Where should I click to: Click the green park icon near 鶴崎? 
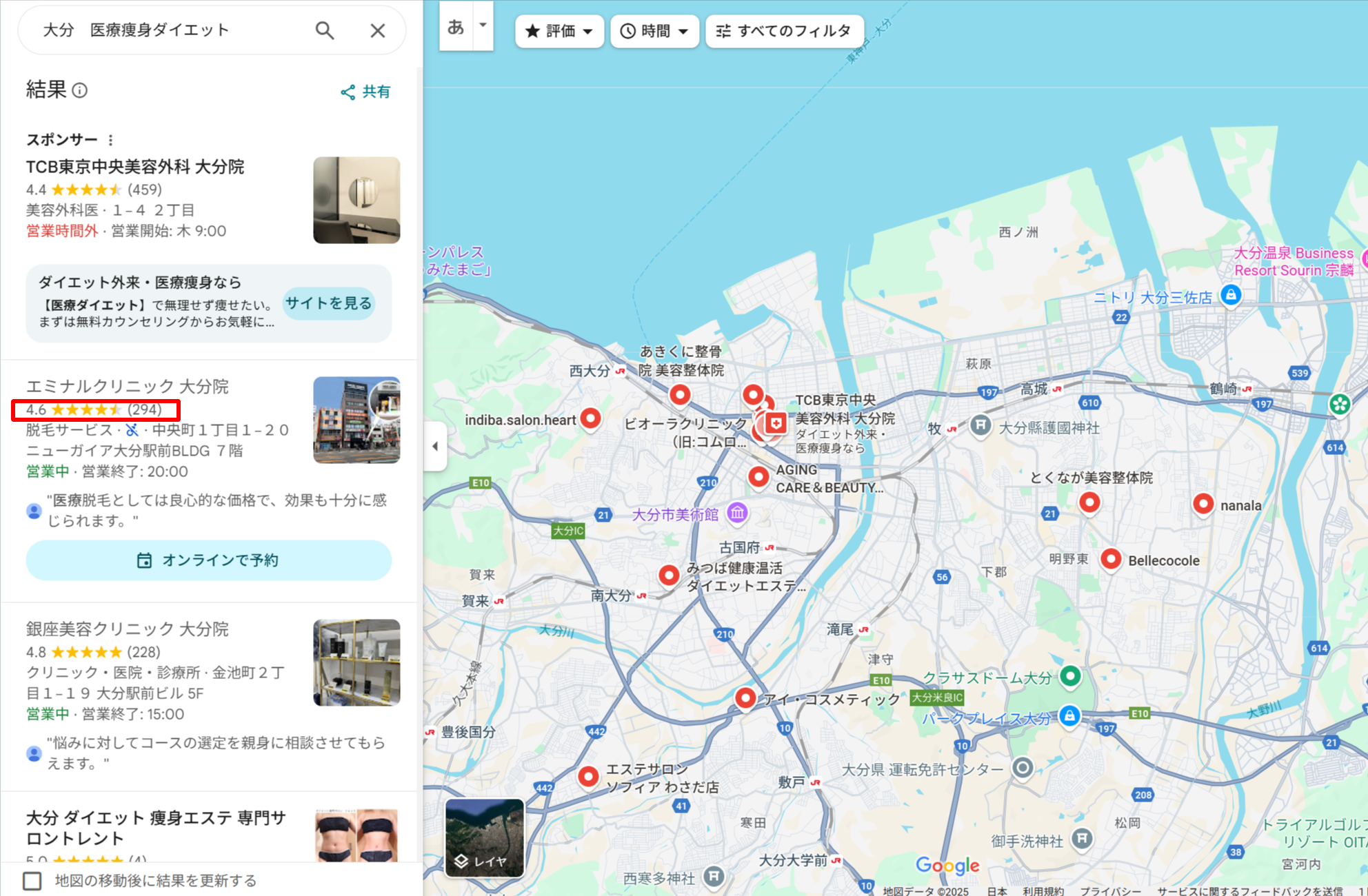point(1340,405)
